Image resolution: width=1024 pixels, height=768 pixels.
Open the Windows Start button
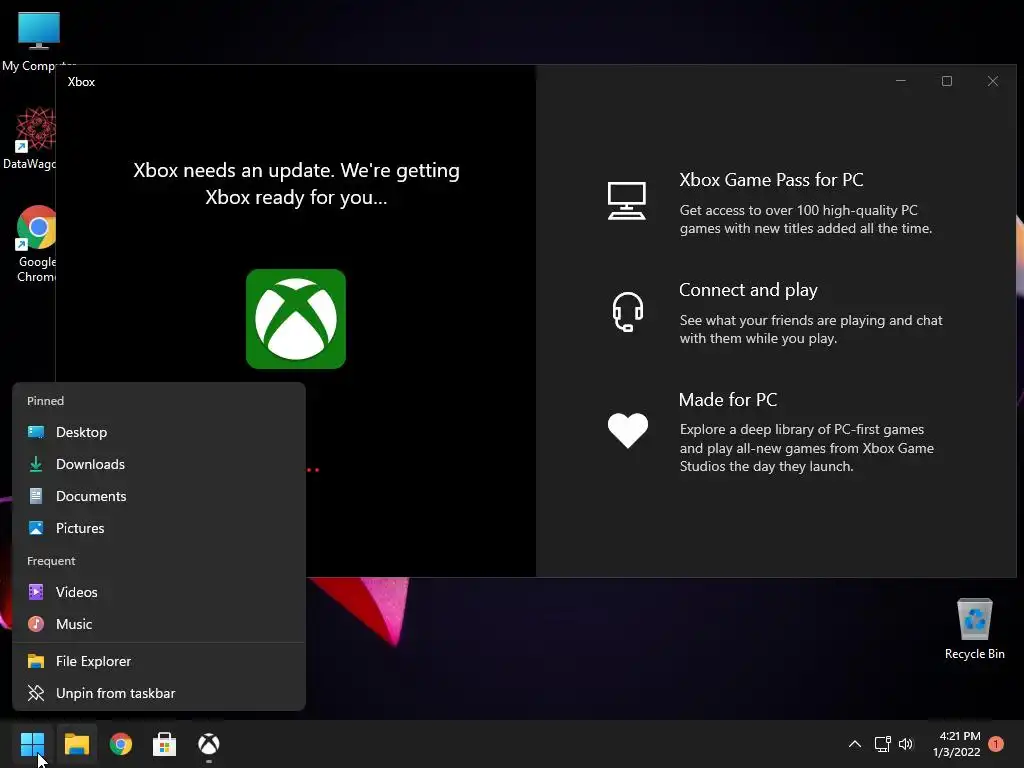32,744
